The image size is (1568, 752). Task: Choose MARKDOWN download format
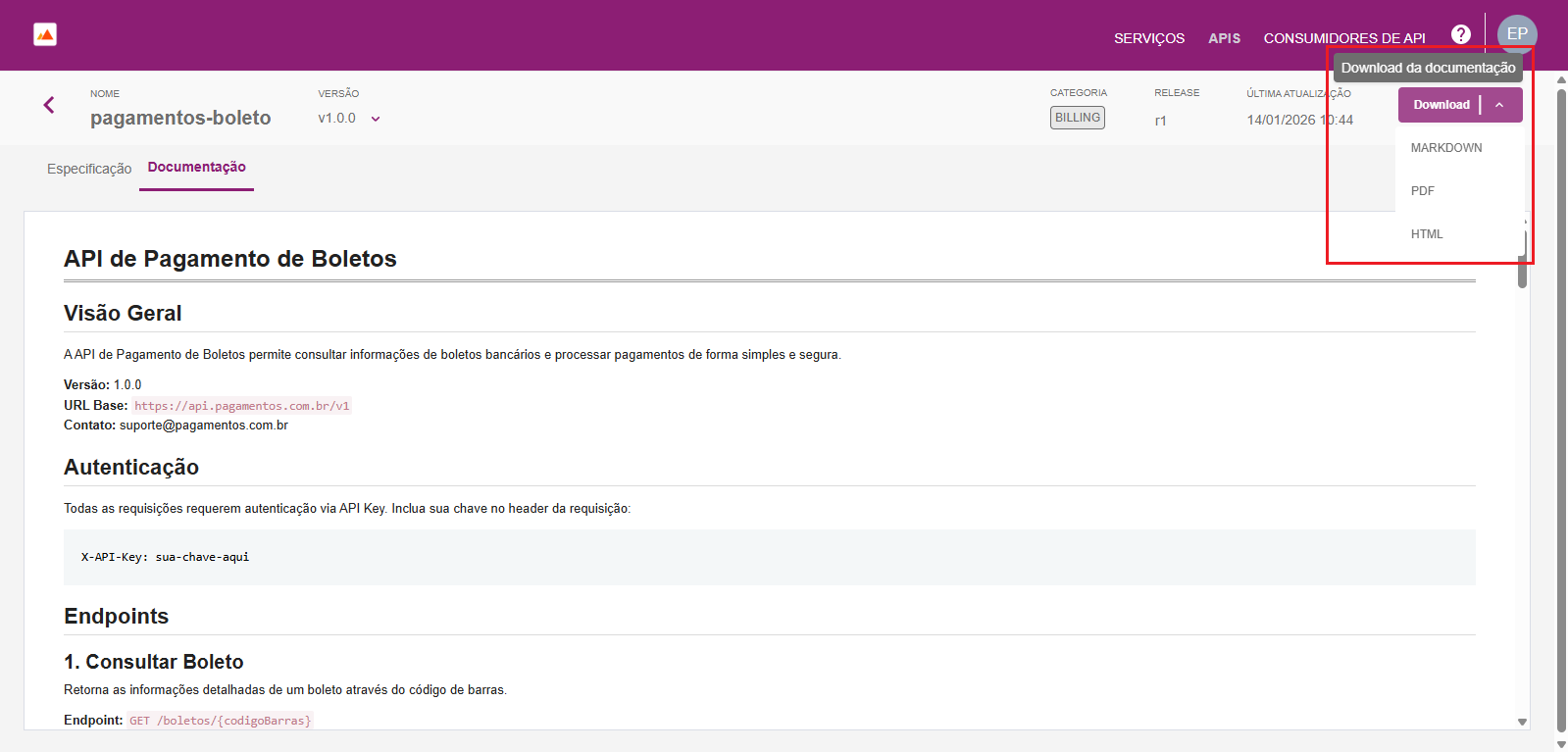click(x=1445, y=148)
